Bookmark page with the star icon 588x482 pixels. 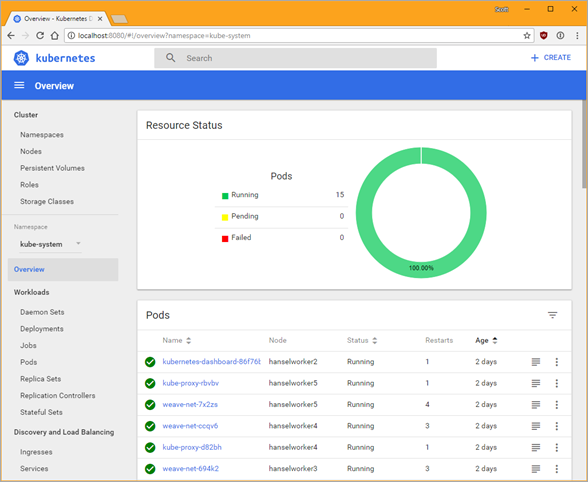click(x=527, y=36)
